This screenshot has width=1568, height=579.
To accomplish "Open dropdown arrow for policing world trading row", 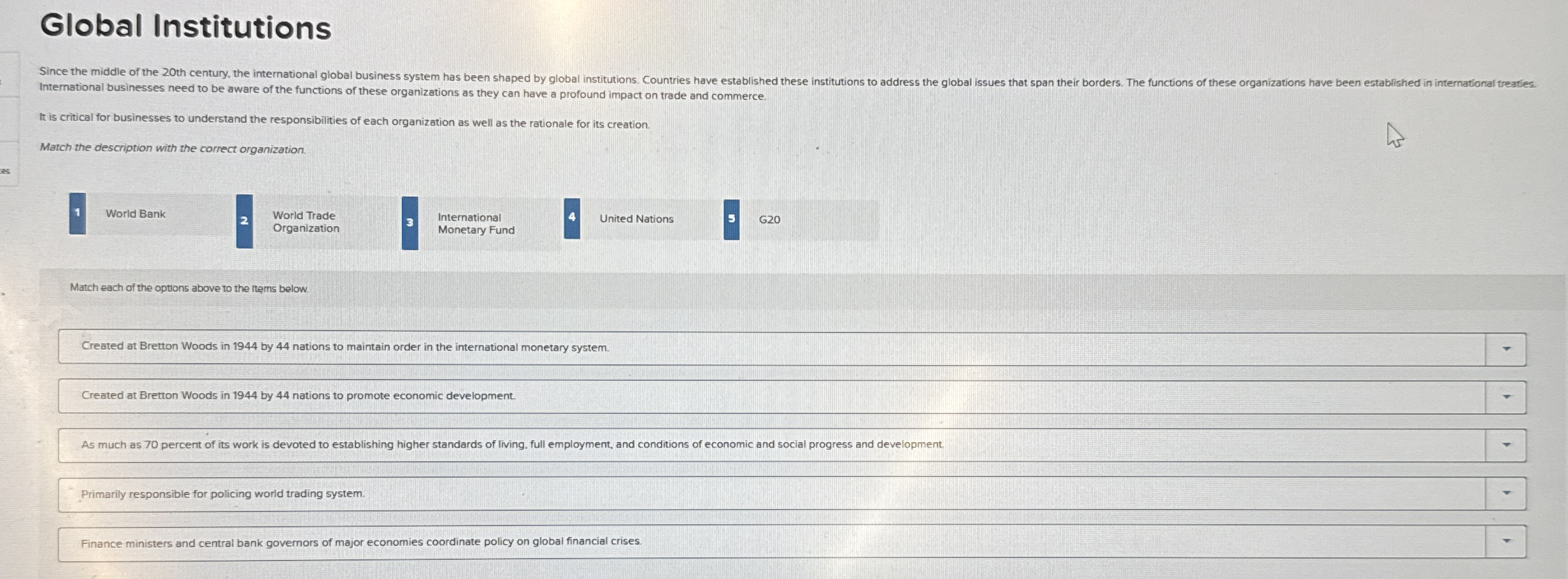I will coord(1506,494).
